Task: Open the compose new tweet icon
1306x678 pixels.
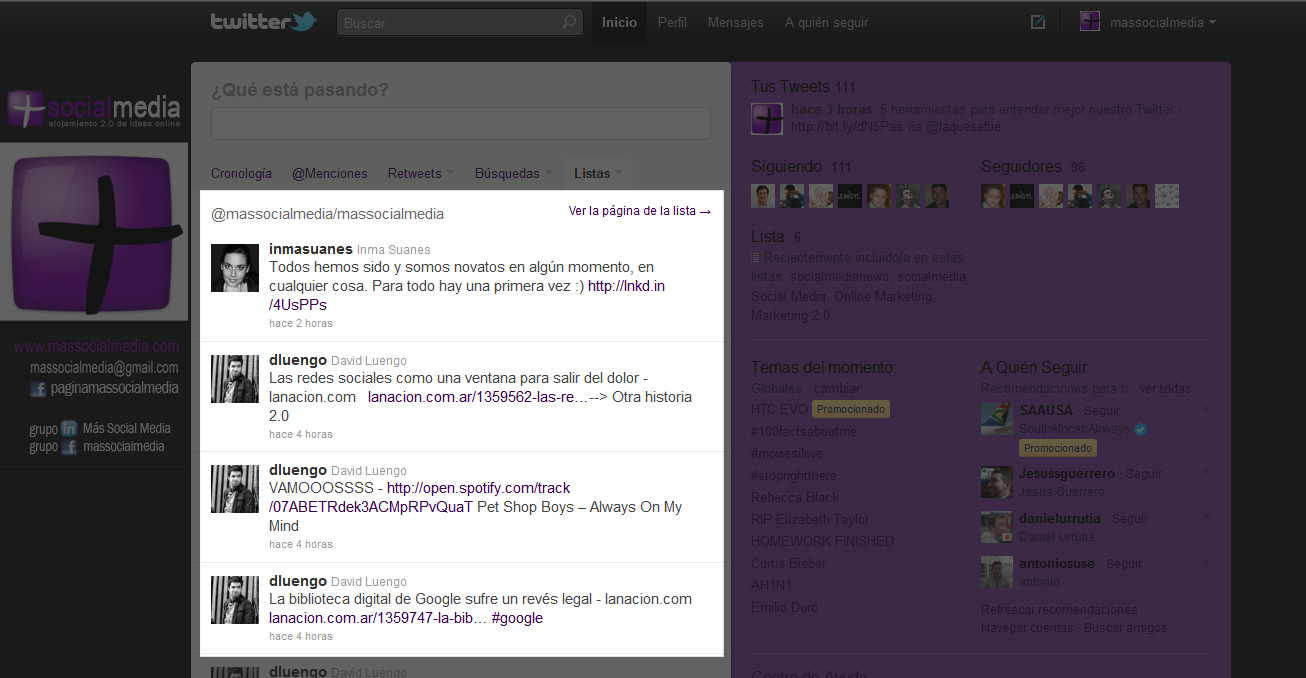Action: pos(1038,22)
